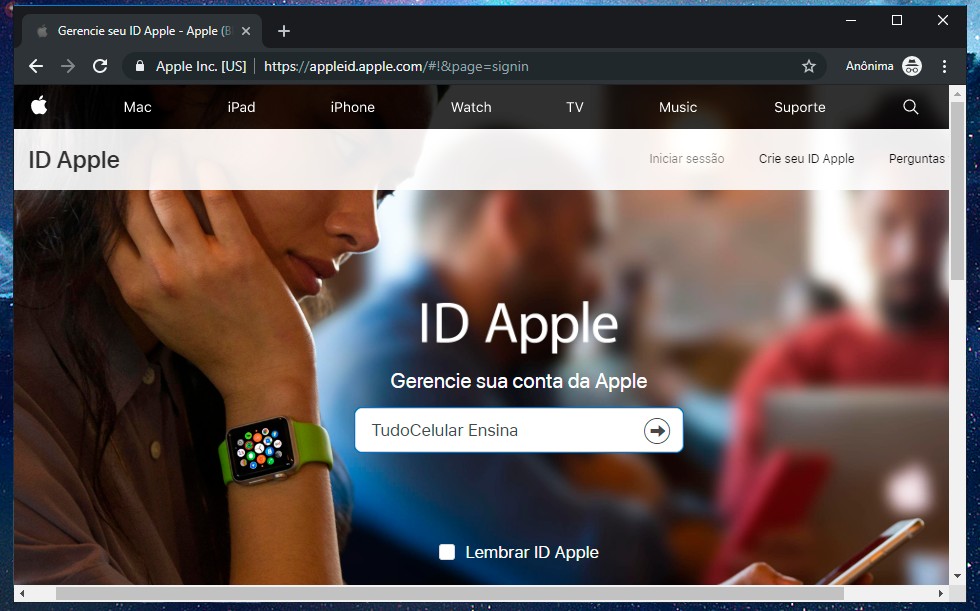980x611 pixels.
Task: Open the Chrome three-dot menu
Action: pos(944,66)
